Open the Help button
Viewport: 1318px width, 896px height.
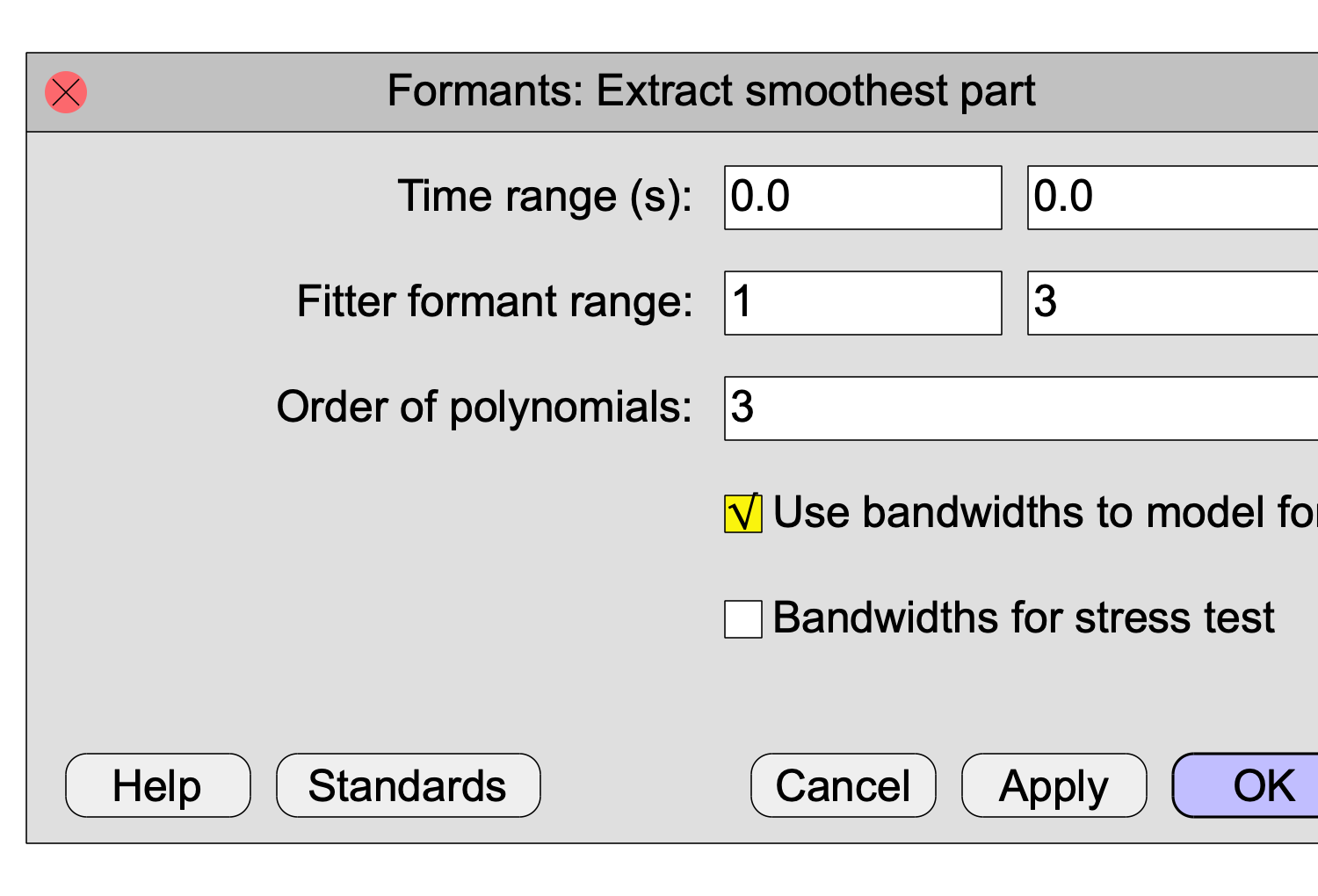coord(158,785)
